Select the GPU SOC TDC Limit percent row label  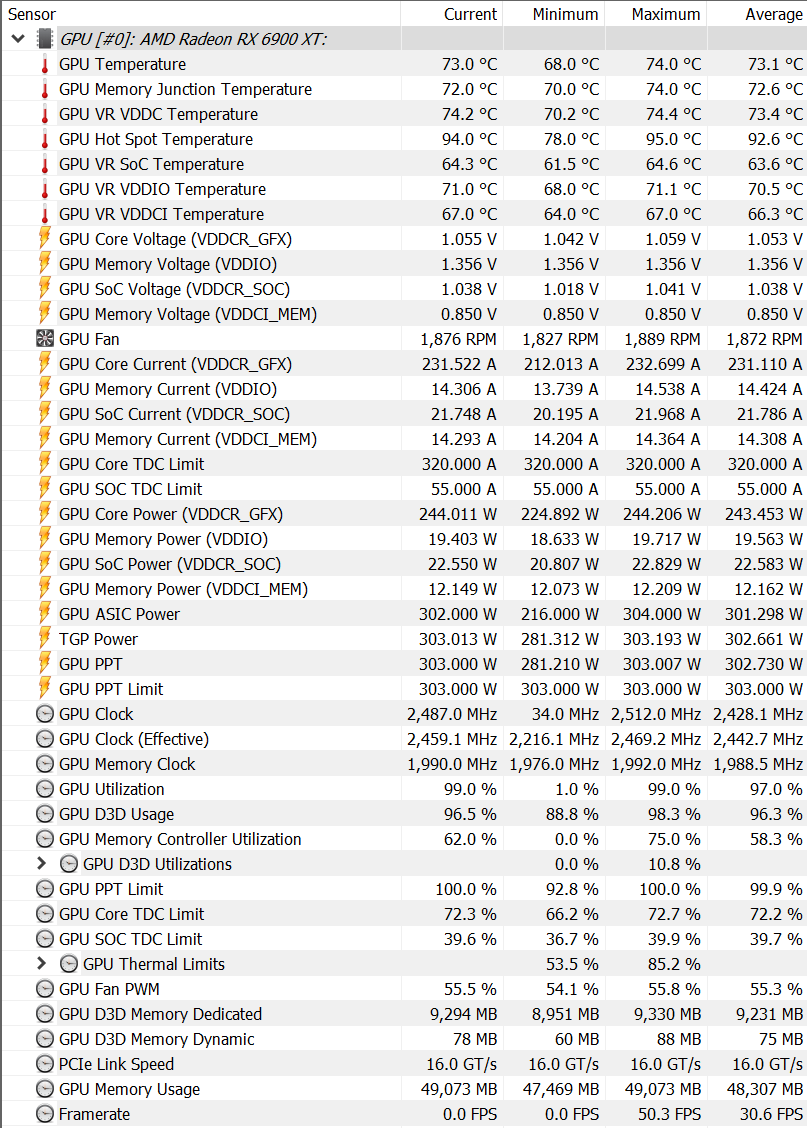click(131, 939)
